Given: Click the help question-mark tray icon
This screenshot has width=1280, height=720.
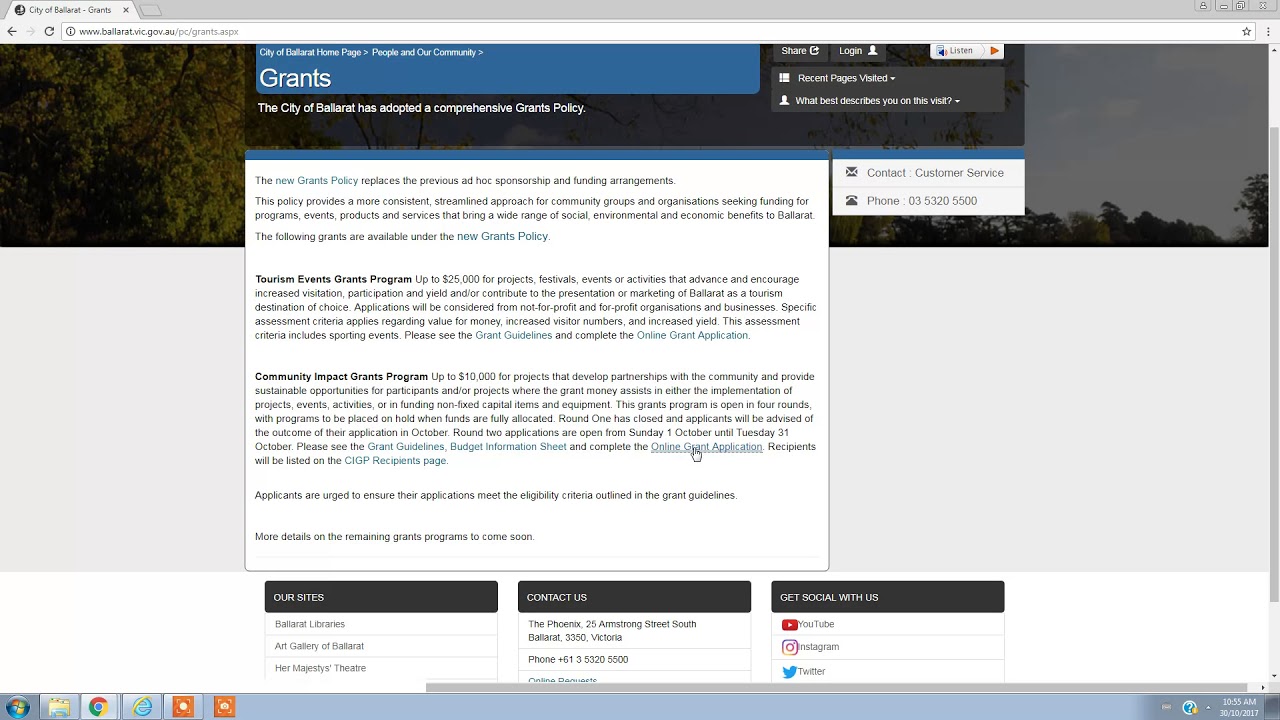Looking at the screenshot, I should (1189, 708).
